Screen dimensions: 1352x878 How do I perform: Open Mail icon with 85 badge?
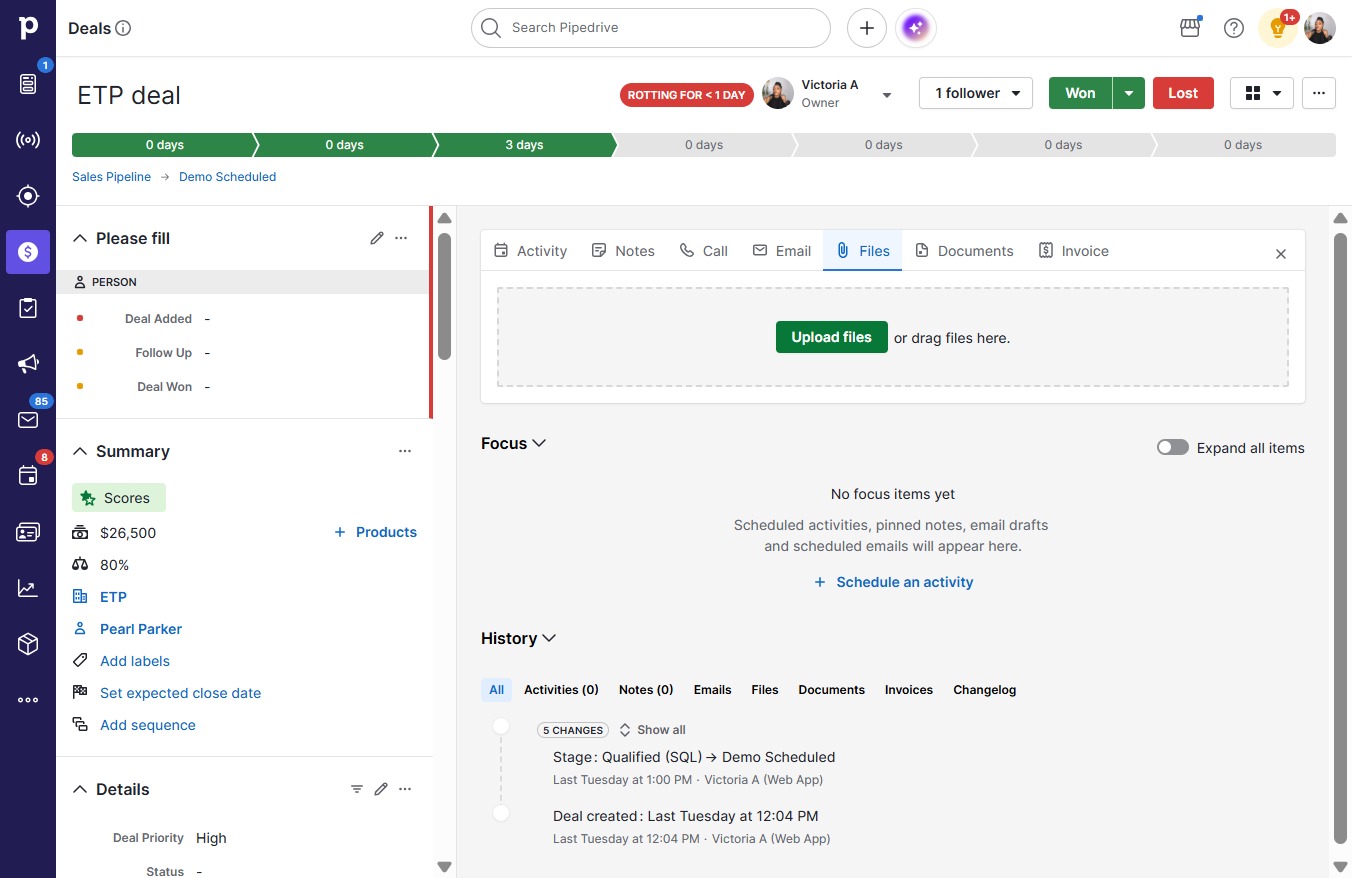tap(28, 420)
